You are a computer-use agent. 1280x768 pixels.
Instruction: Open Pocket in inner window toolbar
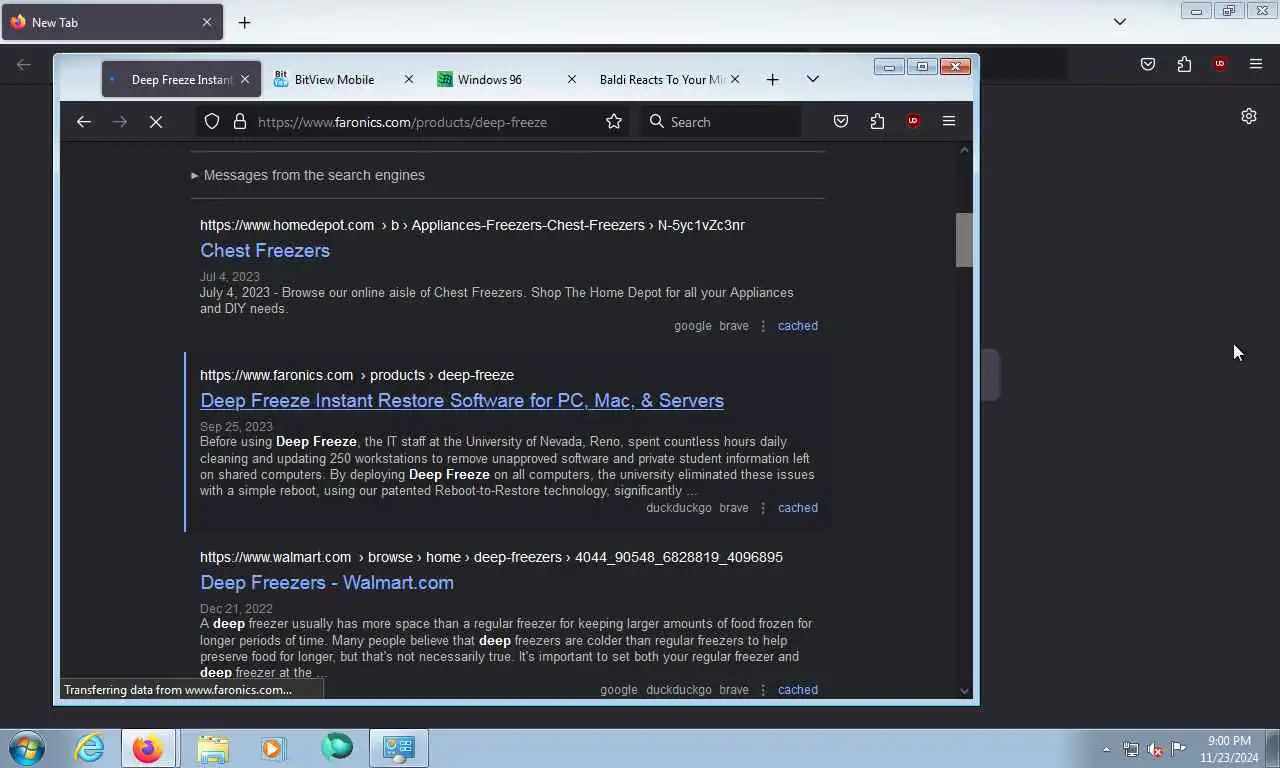841,122
